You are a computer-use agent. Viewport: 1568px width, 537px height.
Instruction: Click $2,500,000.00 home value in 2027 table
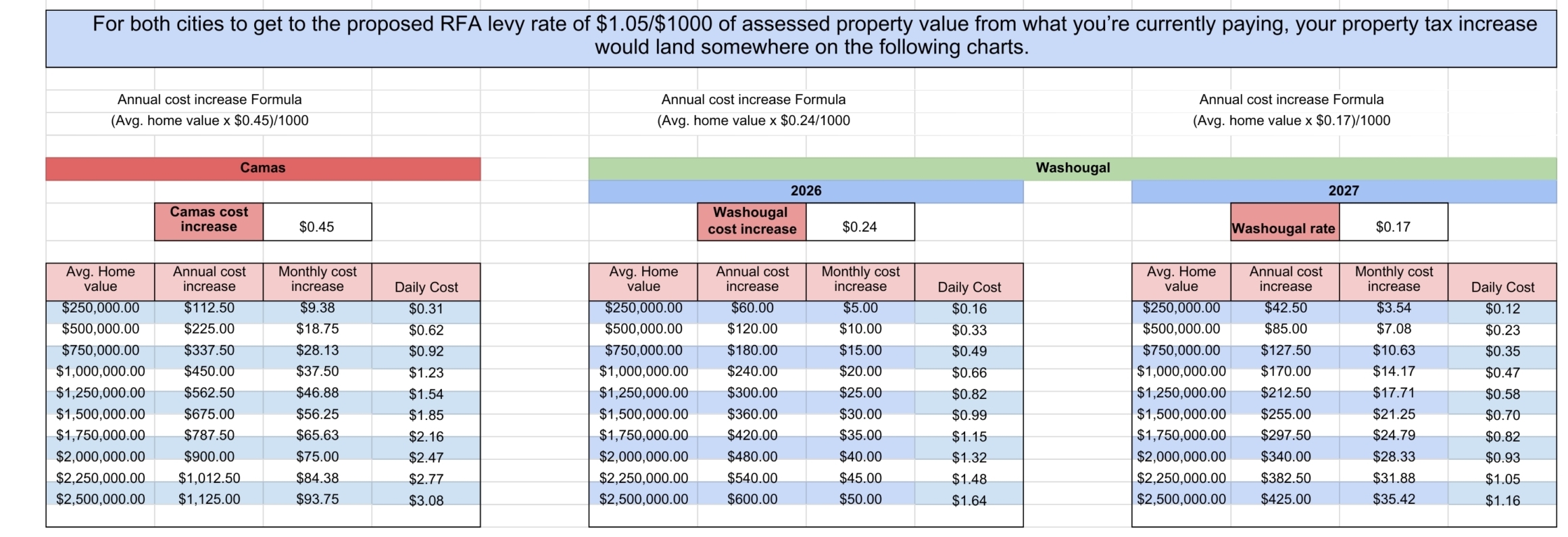coord(1181,499)
